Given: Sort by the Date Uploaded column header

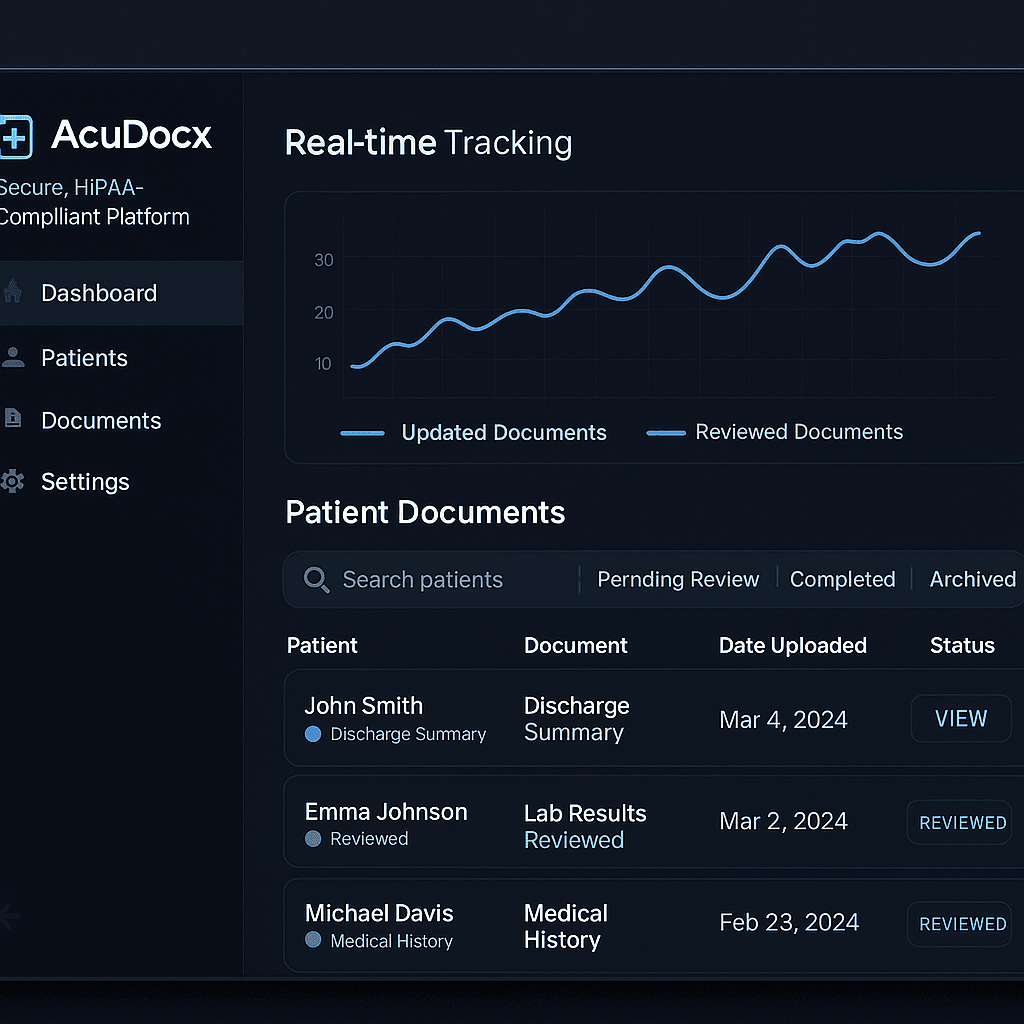Looking at the screenshot, I should (x=792, y=645).
